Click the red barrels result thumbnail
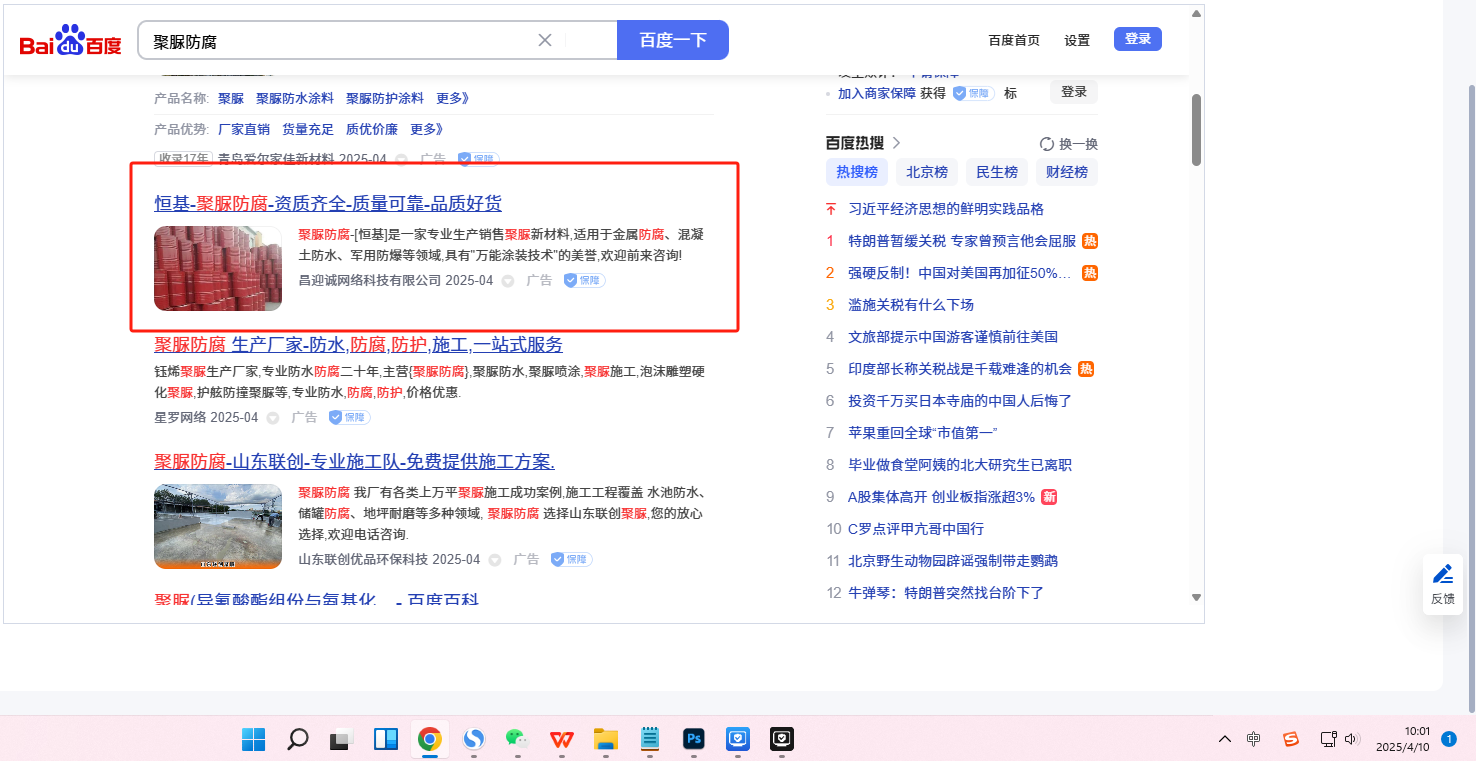The height and width of the screenshot is (761, 1476). point(218,268)
